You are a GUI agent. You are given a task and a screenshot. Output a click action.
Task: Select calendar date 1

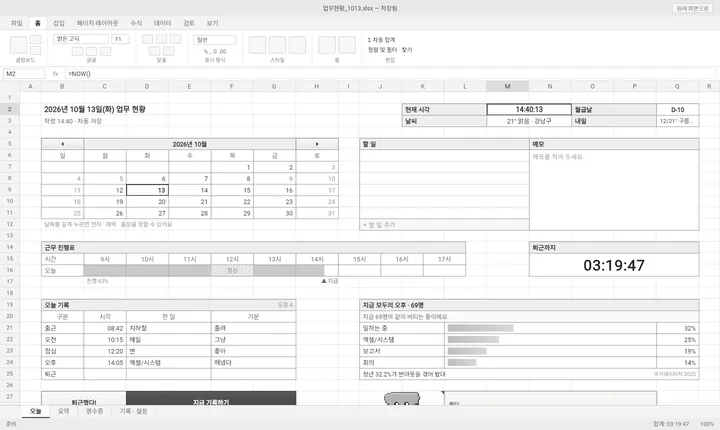click(232, 167)
